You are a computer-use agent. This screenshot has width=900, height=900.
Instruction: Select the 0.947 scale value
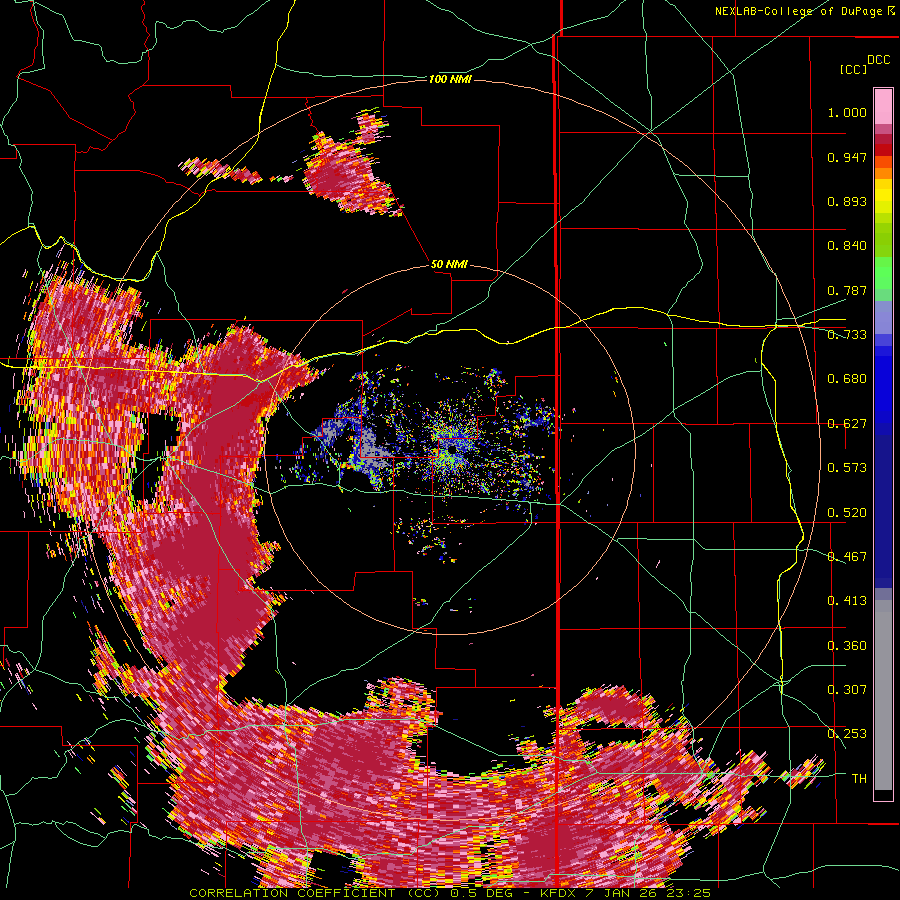(x=847, y=157)
